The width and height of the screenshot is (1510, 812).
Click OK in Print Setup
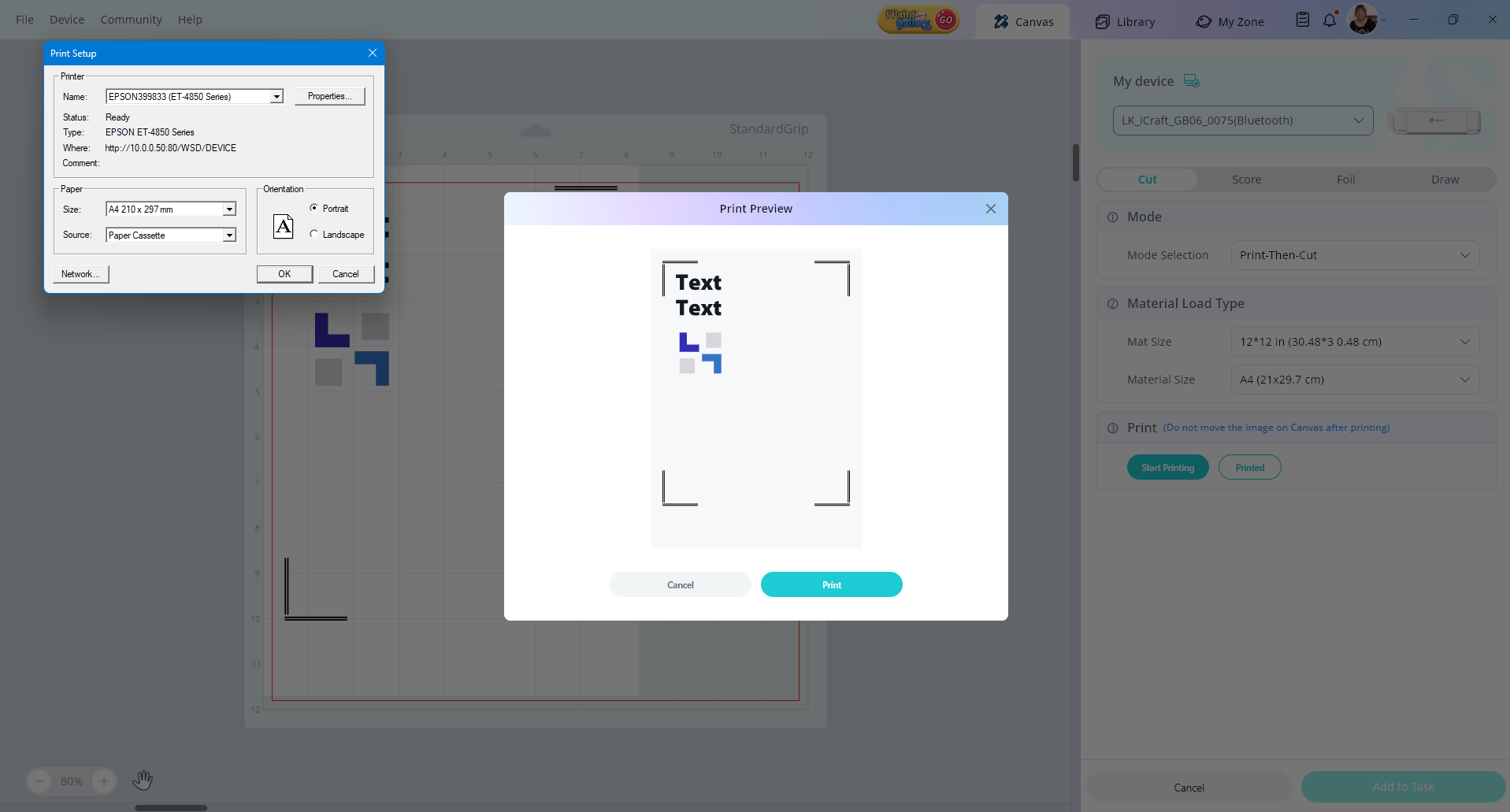(x=284, y=274)
